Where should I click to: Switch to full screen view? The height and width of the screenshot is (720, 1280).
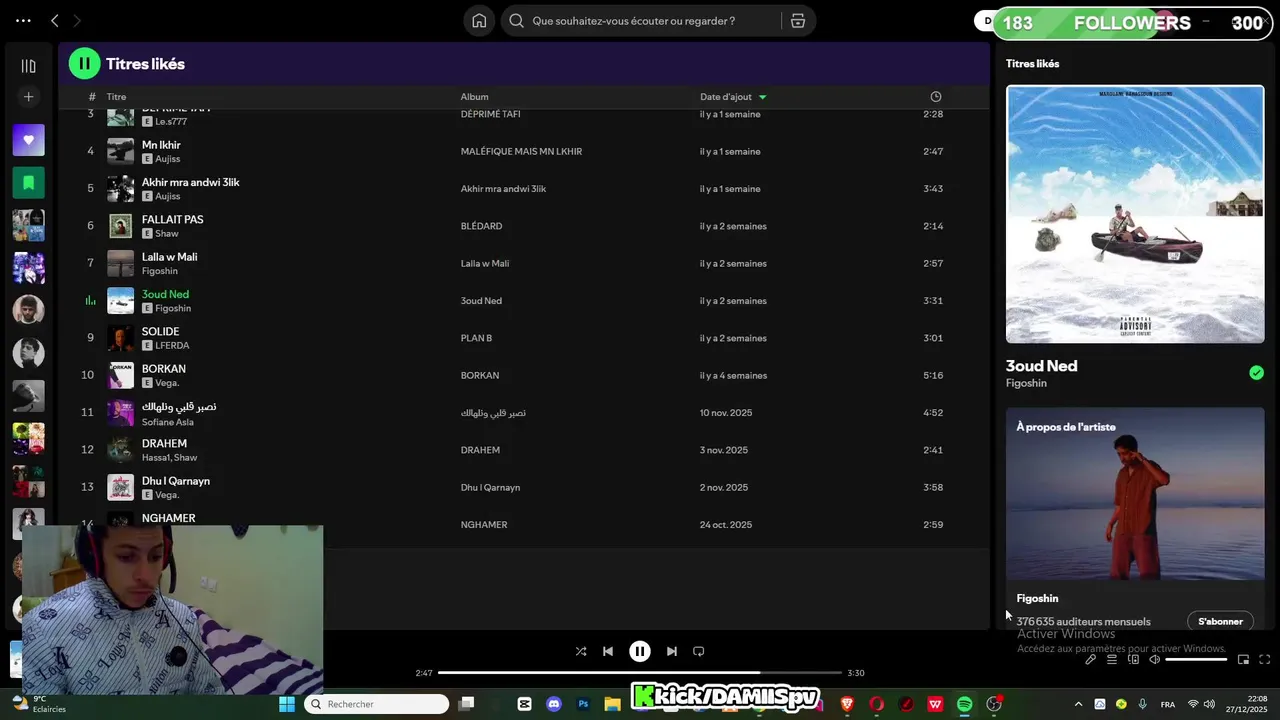1264,659
